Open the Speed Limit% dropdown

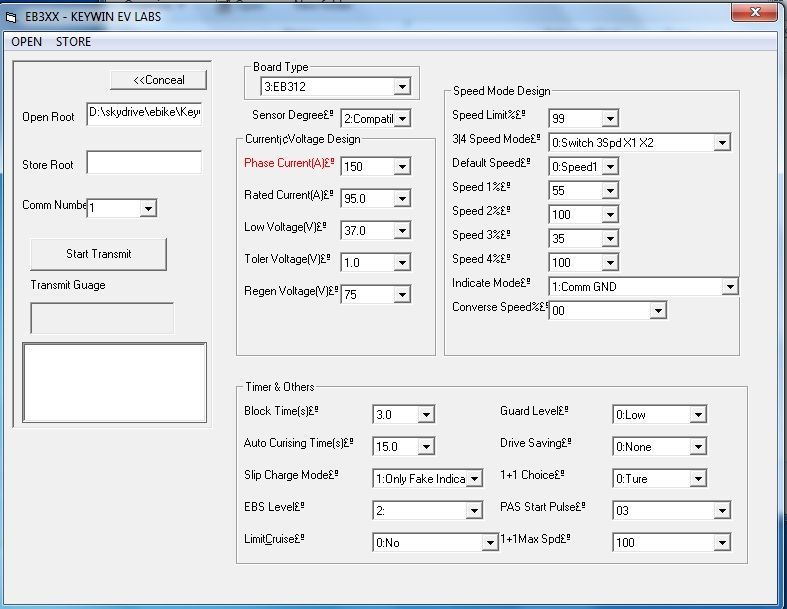point(609,119)
